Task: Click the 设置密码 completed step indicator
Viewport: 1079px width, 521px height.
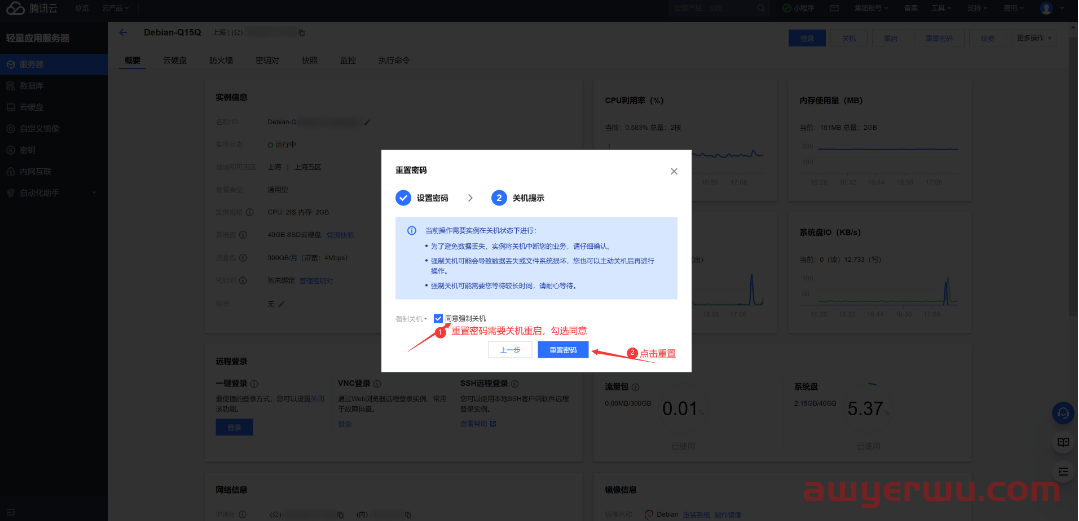Action: 403,198
